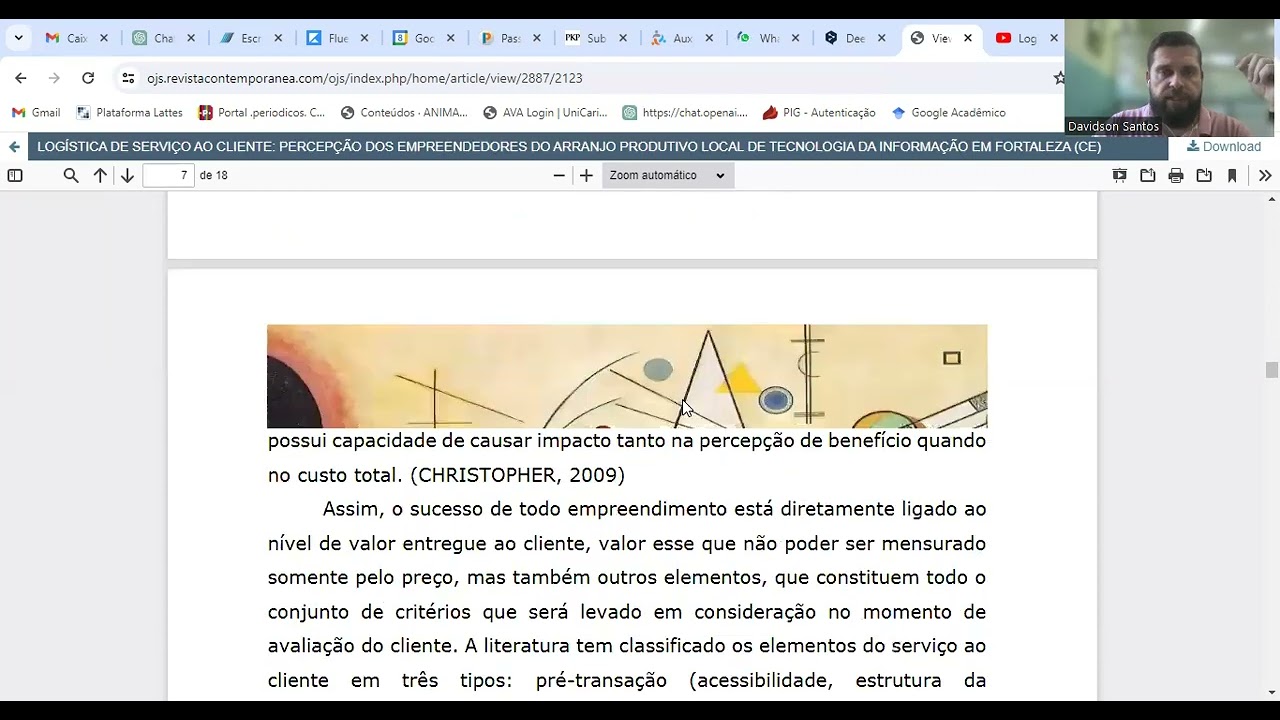This screenshot has height=720, width=1280.
Task: Zoom out the PDF document
Action: point(559,175)
